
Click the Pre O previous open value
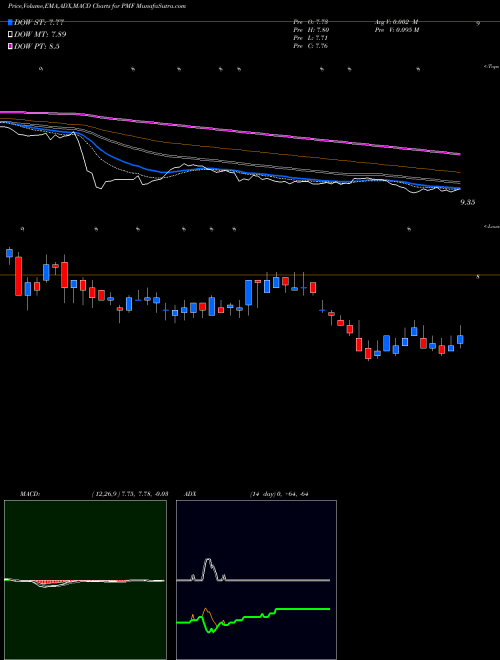coord(311,22)
